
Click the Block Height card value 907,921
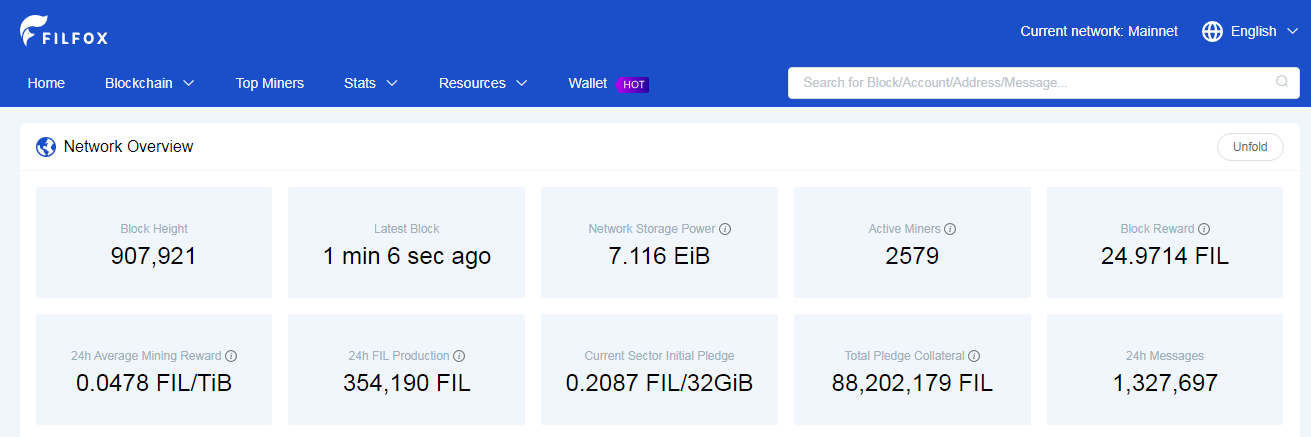click(x=154, y=256)
